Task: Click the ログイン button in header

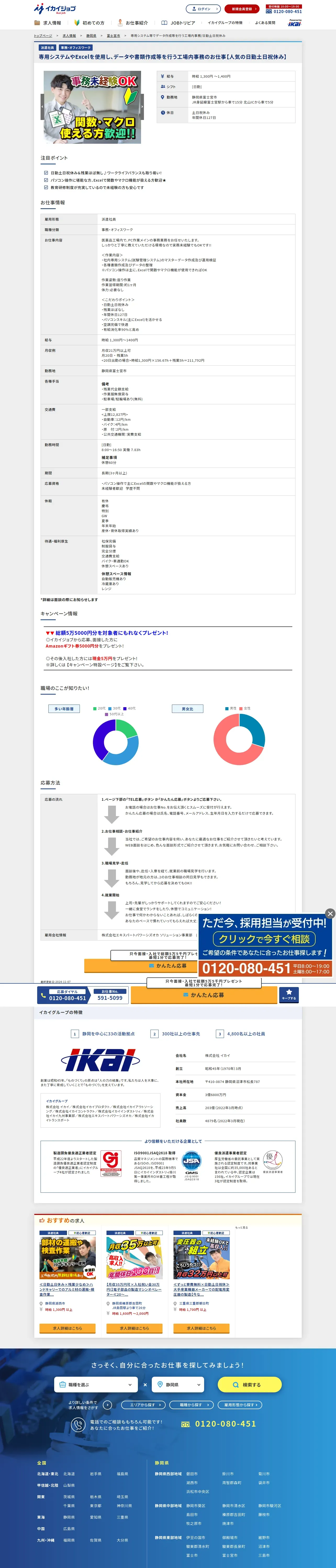Action: (203, 9)
